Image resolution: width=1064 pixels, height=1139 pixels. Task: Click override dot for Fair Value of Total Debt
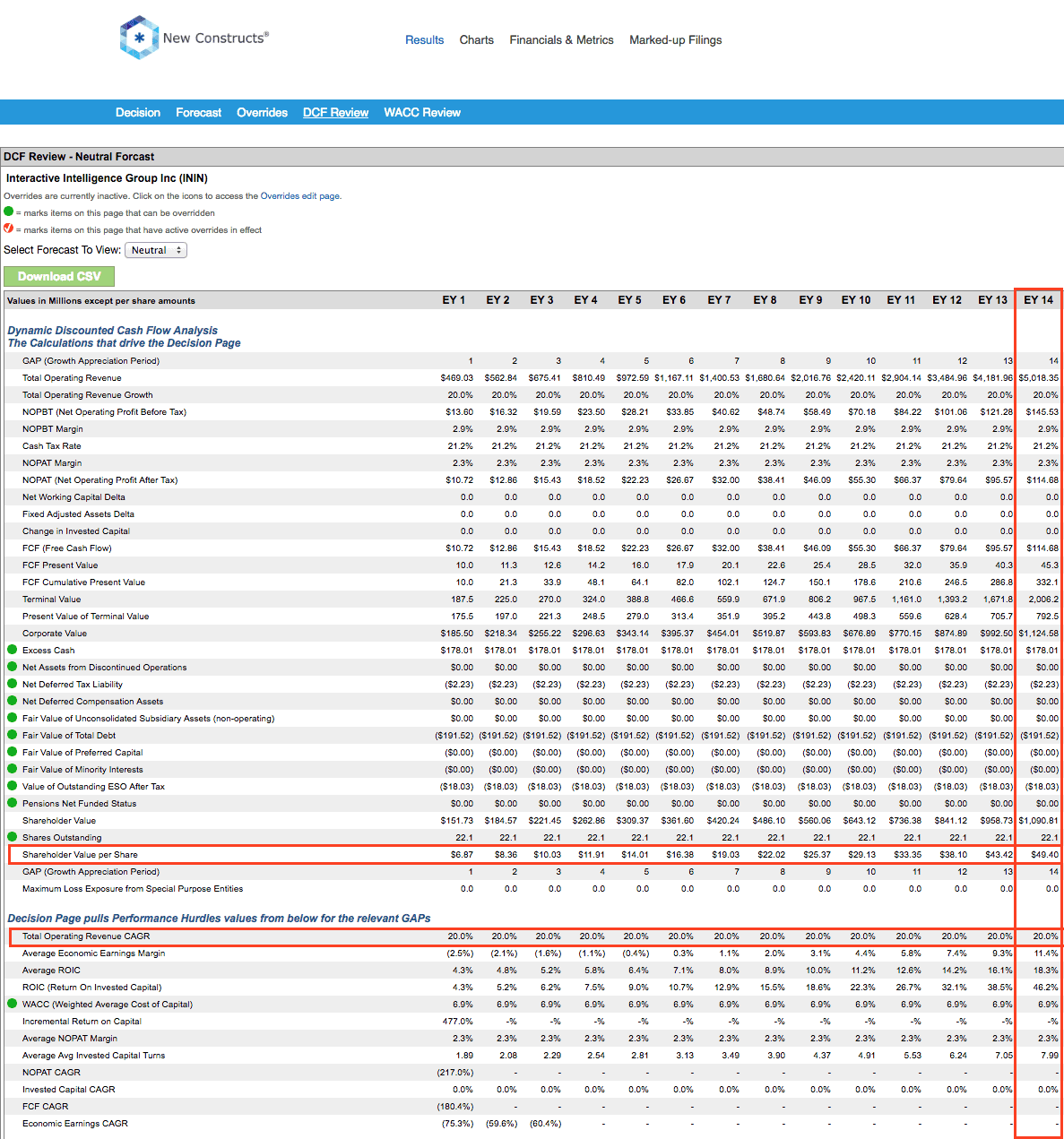[x=12, y=735]
